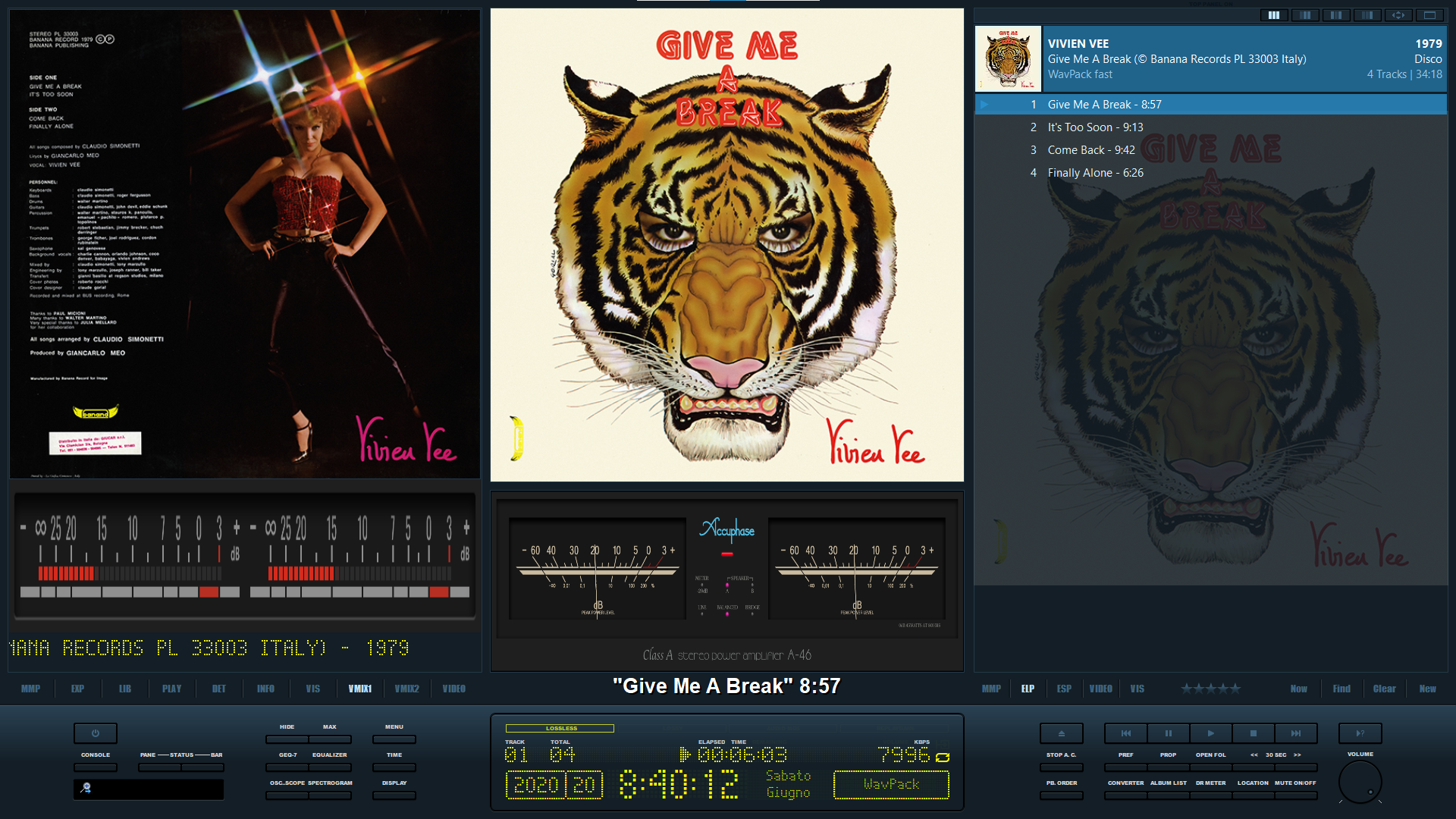Viewport: 1456px width, 819px height.
Task: Click the eject/open icon button
Action: [x=1062, y=733]
